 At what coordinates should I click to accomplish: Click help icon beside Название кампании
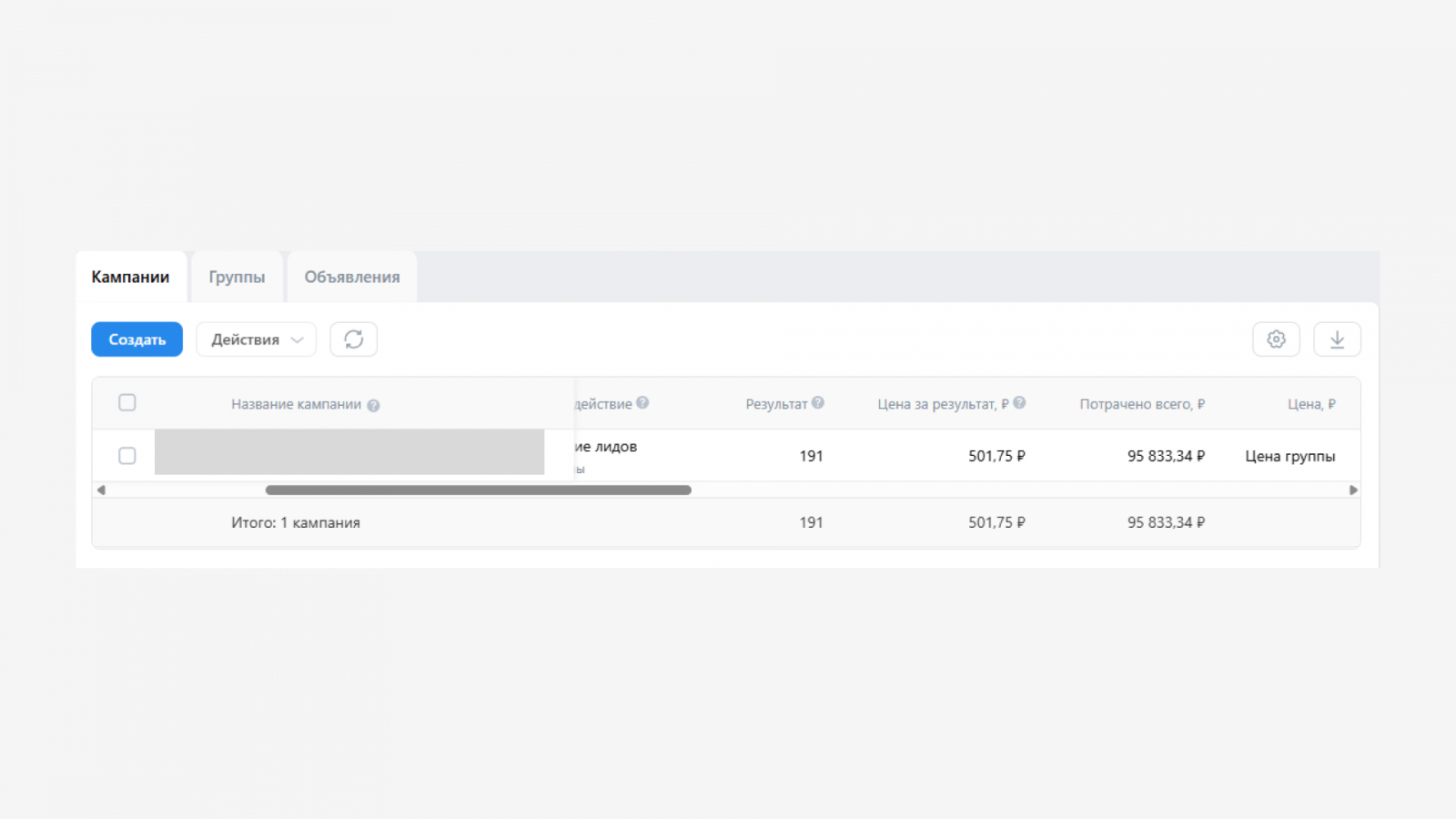coord(373,406)
